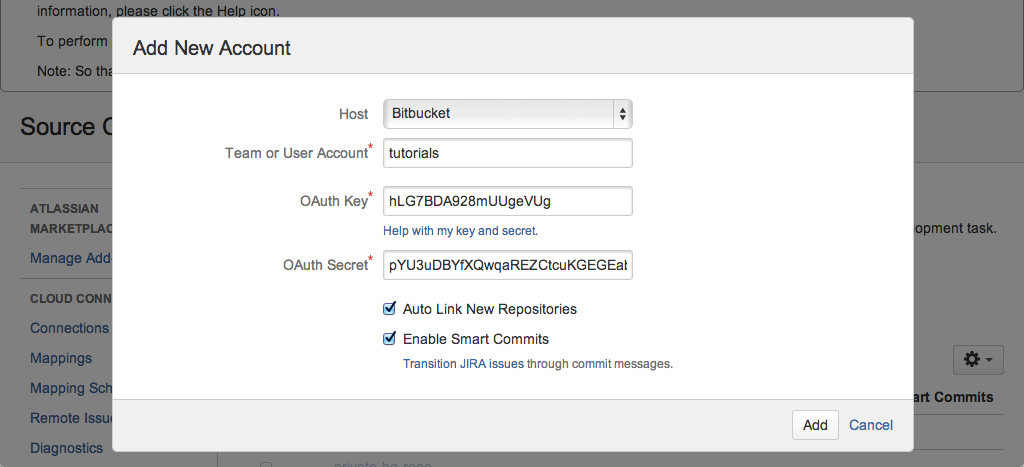Click the Atlassian Marketplace sidebar heading
The height and width of the screenshot is (467, 1024).
point(71,219)
